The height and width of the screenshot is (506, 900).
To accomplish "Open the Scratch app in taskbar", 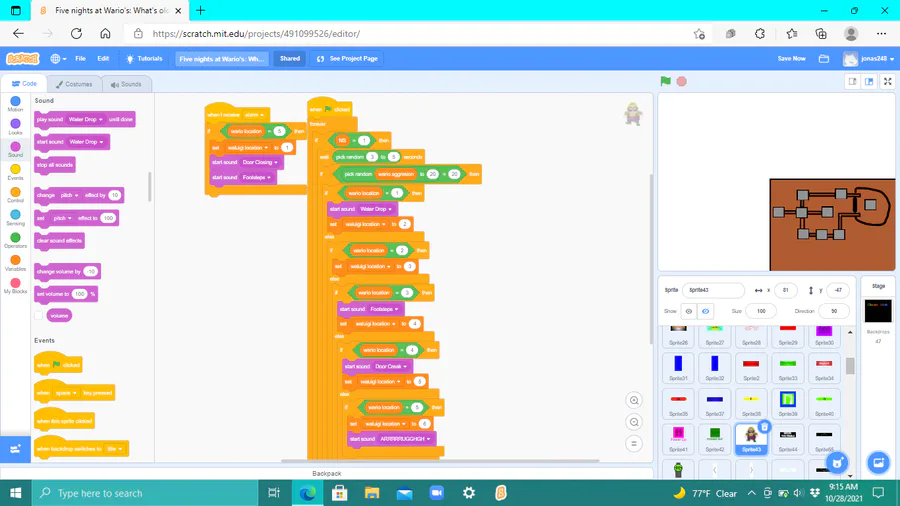I will pos(501,493).
